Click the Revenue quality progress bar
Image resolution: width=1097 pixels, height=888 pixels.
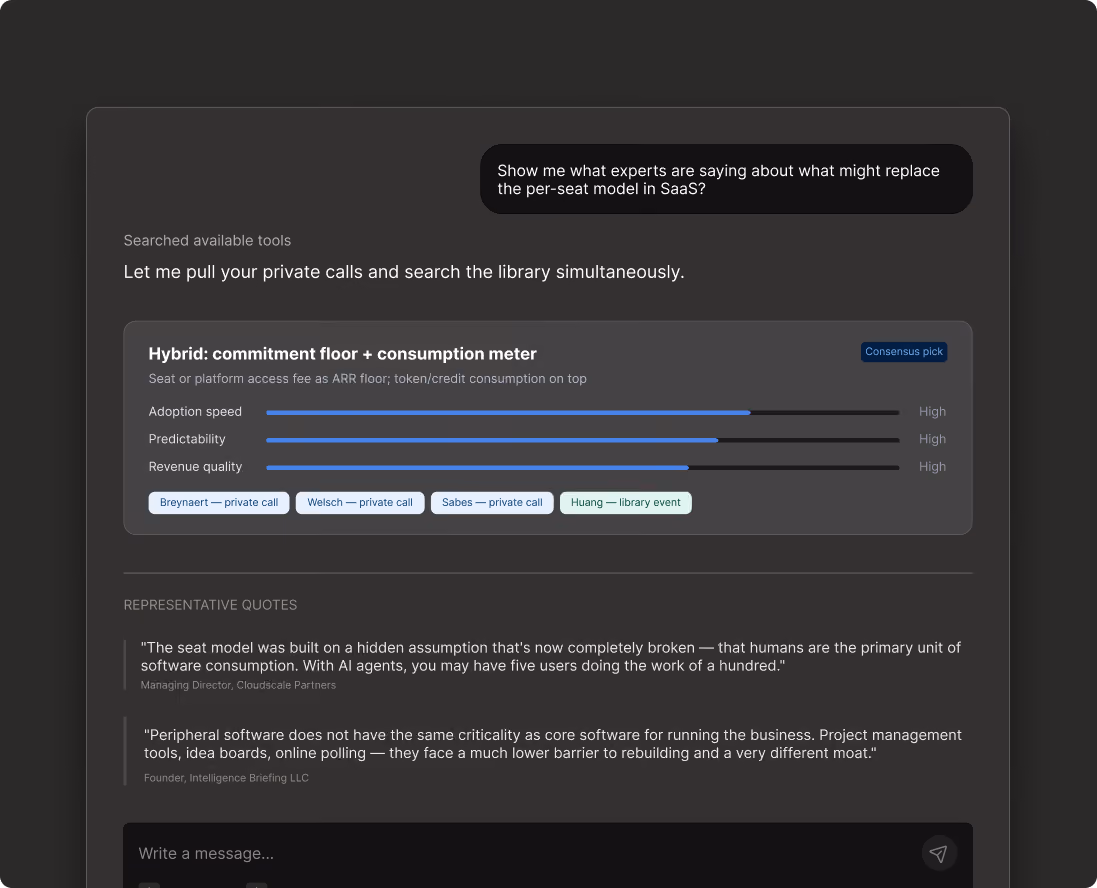point(583,467)
